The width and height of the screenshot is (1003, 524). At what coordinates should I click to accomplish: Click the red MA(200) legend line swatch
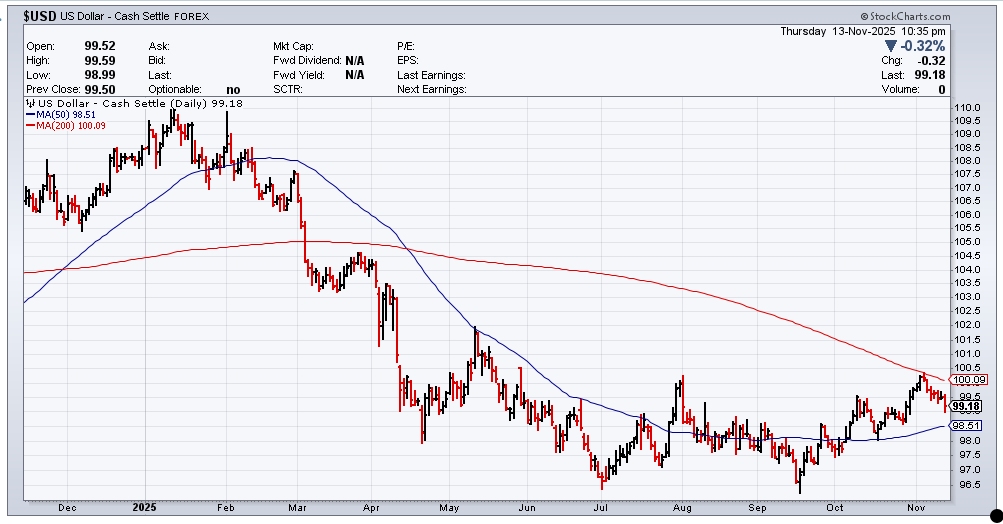coord(30,125)
